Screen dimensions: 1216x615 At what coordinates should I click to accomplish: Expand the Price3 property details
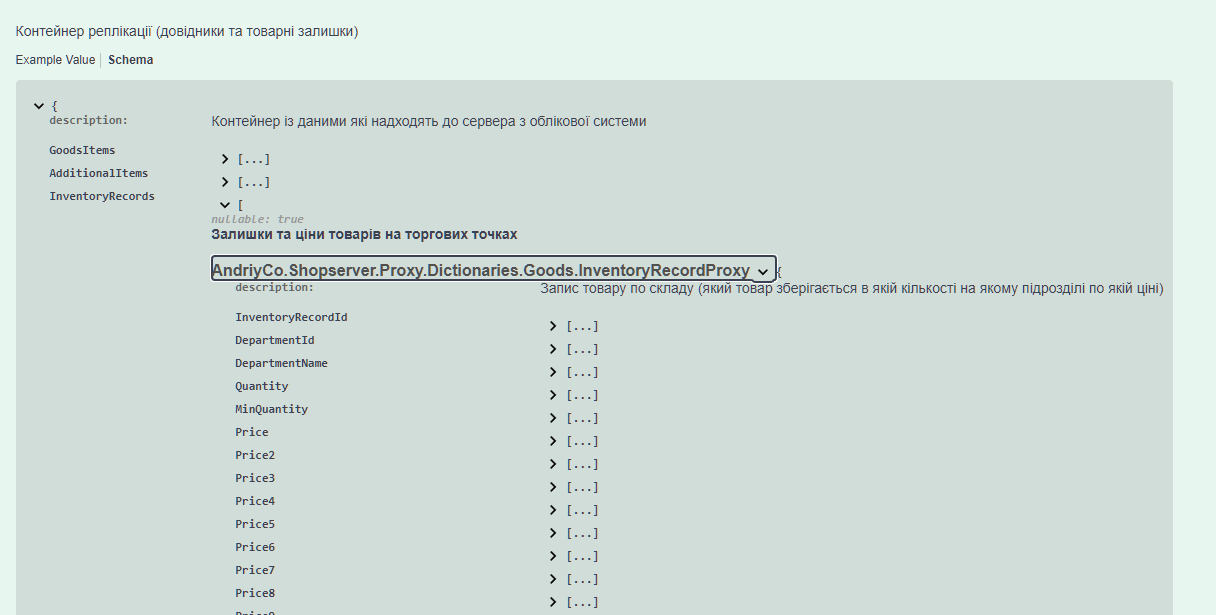click(553, 487)
